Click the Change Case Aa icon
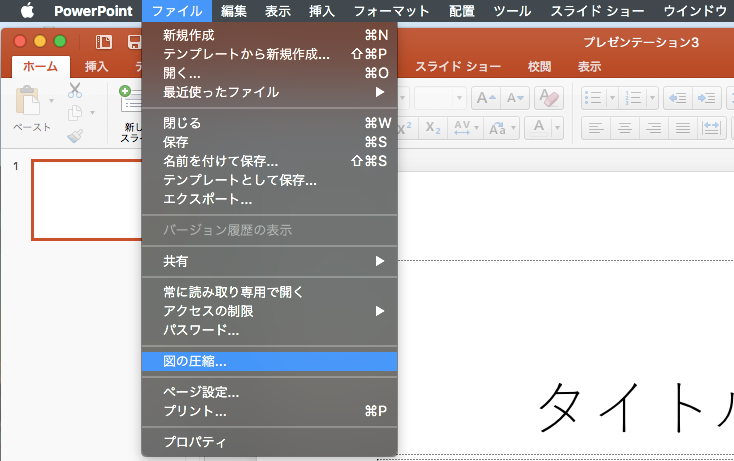Viewport: 734px width, 461px height. (497, 128)
